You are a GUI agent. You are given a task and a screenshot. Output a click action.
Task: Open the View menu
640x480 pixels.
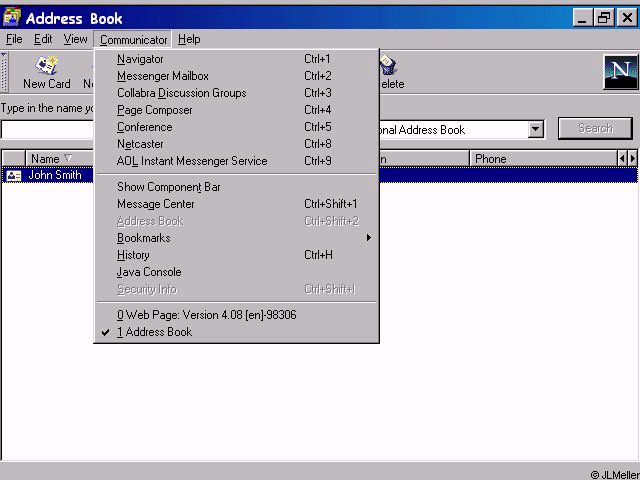click(x=75, y=39)
